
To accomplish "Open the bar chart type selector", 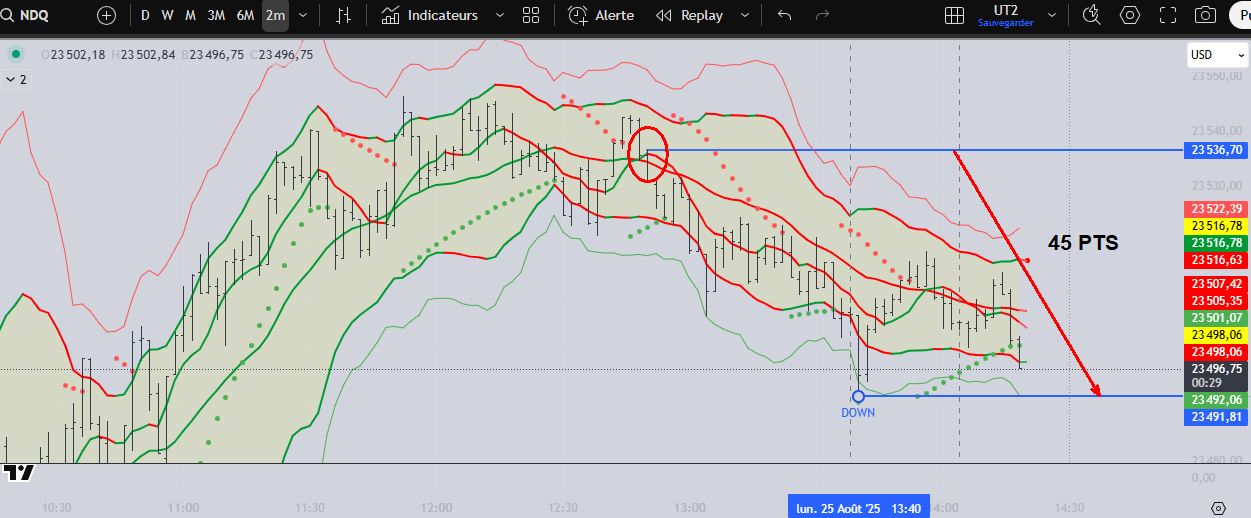I will tap(343, 15).
